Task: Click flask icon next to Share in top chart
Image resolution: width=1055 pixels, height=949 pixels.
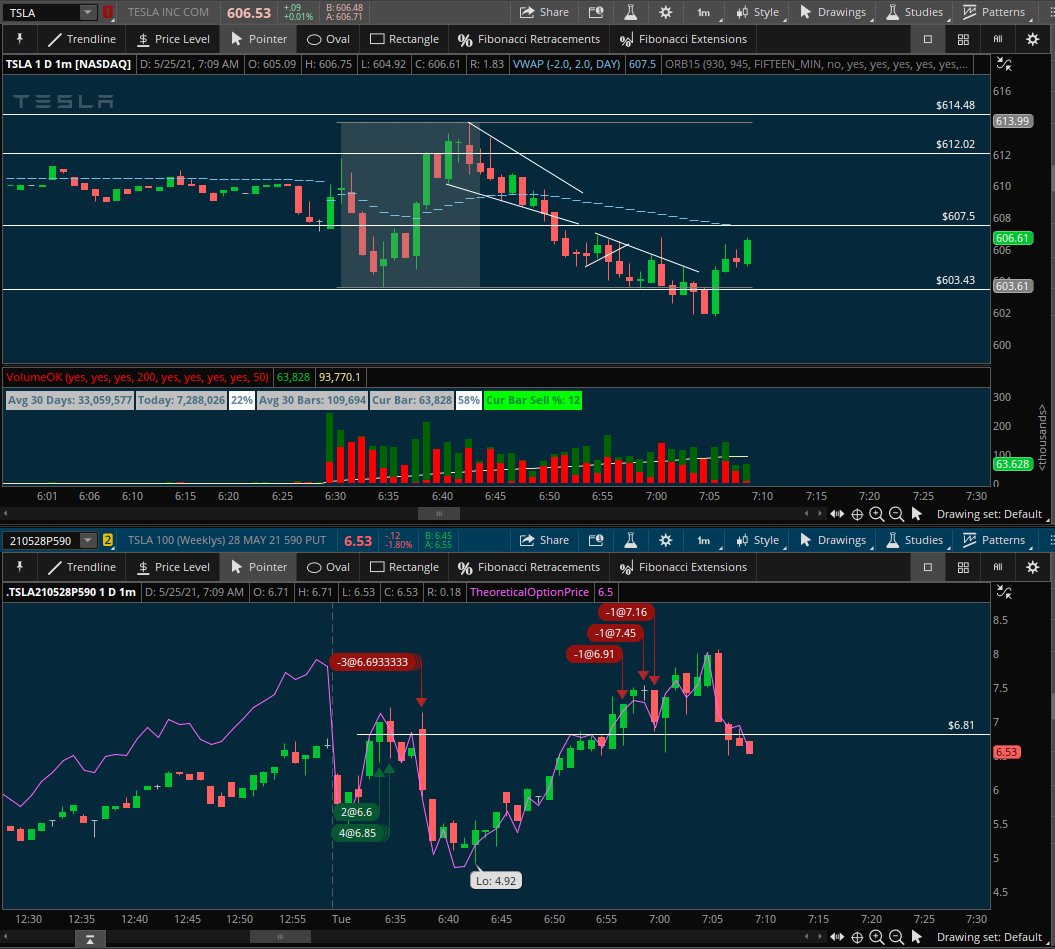Action: pyautogui.click(x=630, y=12)
